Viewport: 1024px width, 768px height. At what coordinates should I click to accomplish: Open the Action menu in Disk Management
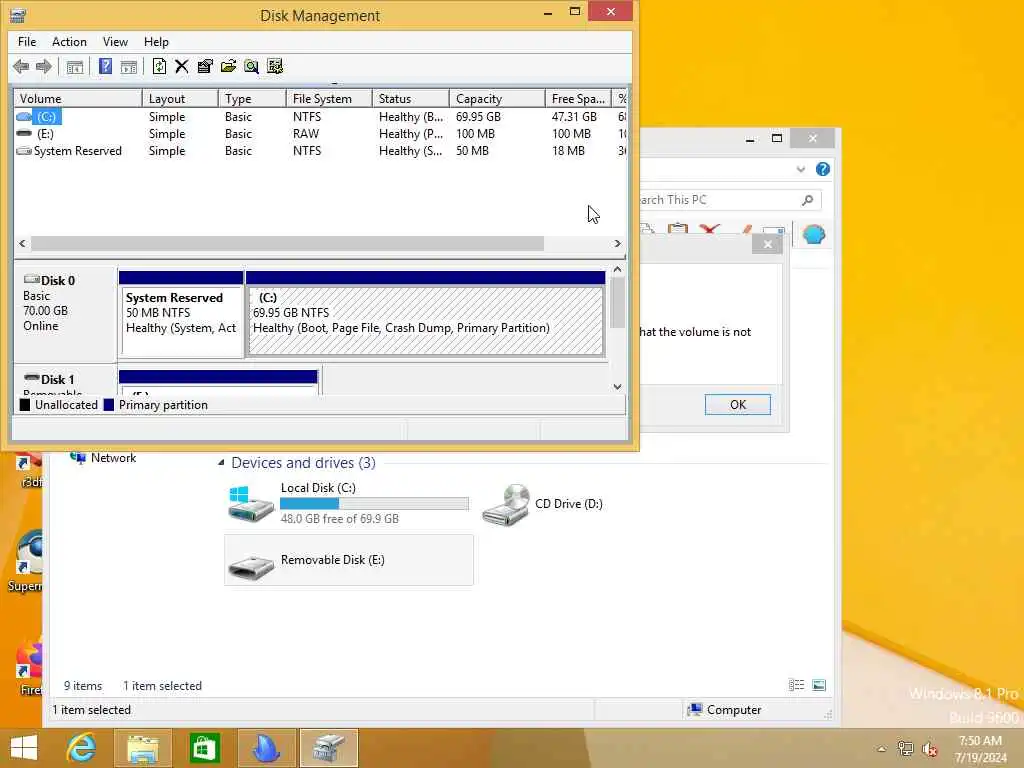[x=69, y=42]
